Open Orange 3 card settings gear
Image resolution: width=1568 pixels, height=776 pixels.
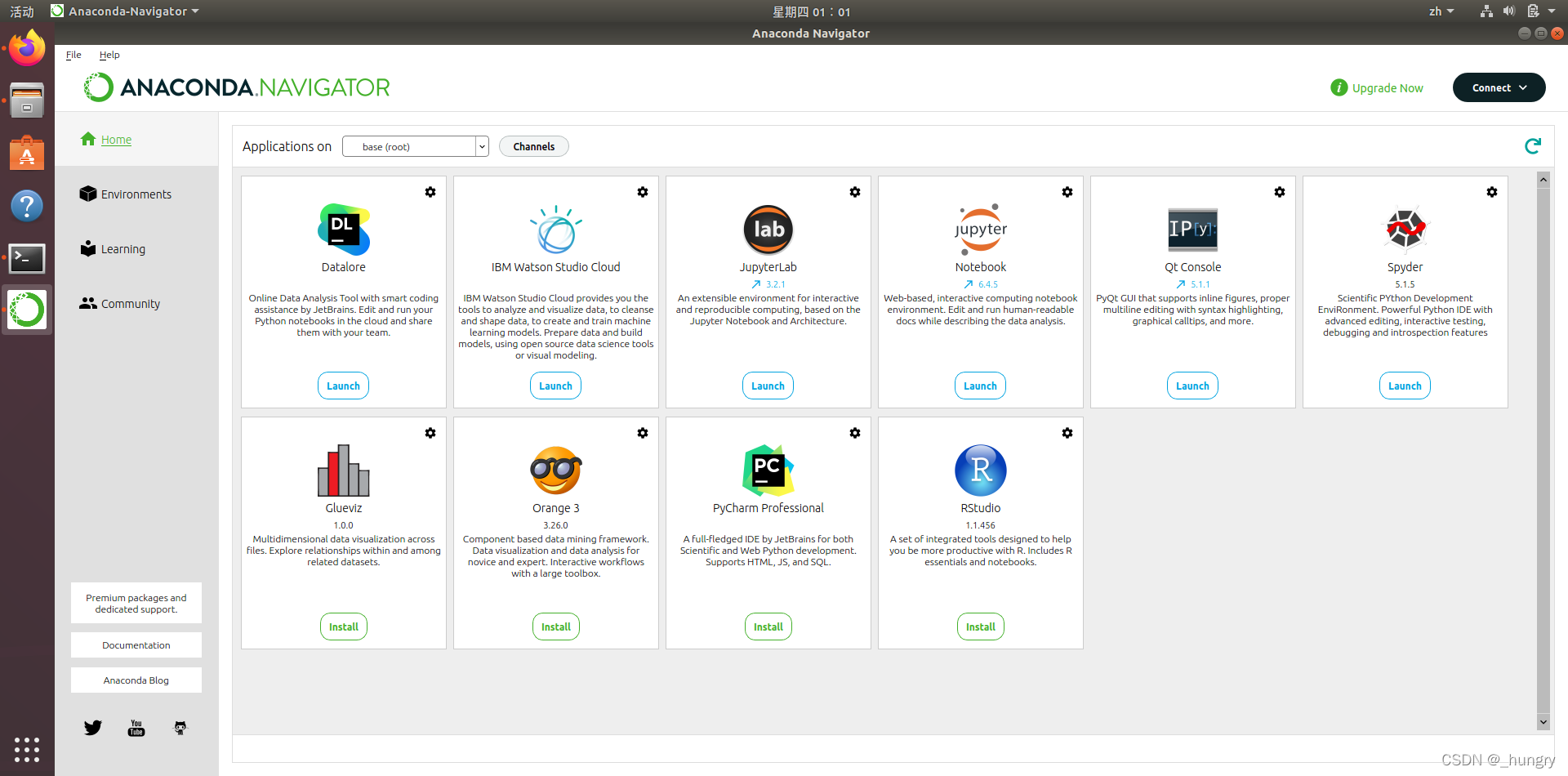tap(643, 433)
